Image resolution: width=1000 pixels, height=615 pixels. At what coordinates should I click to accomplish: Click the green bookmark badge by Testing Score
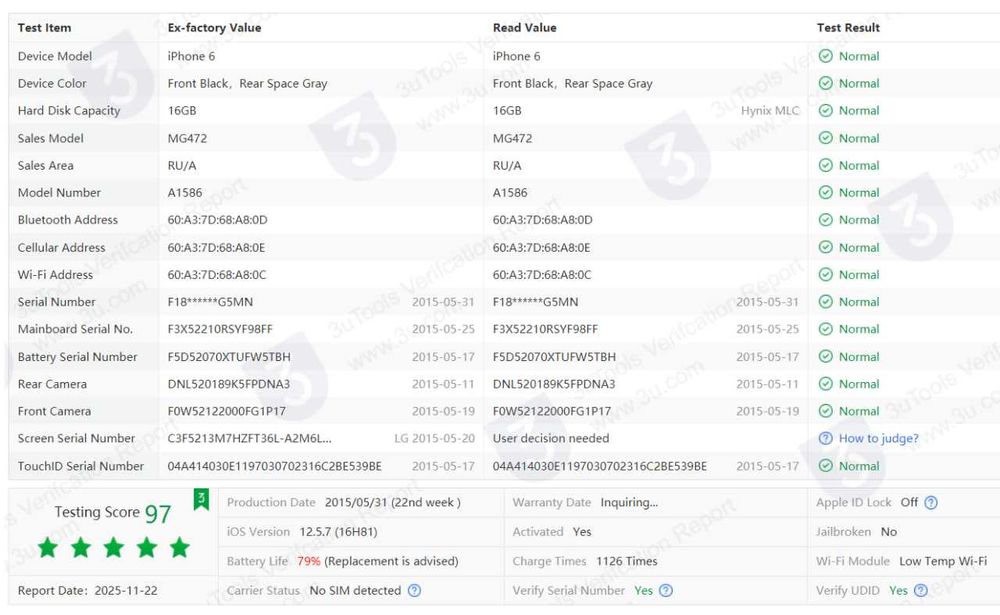coord(201,500)
